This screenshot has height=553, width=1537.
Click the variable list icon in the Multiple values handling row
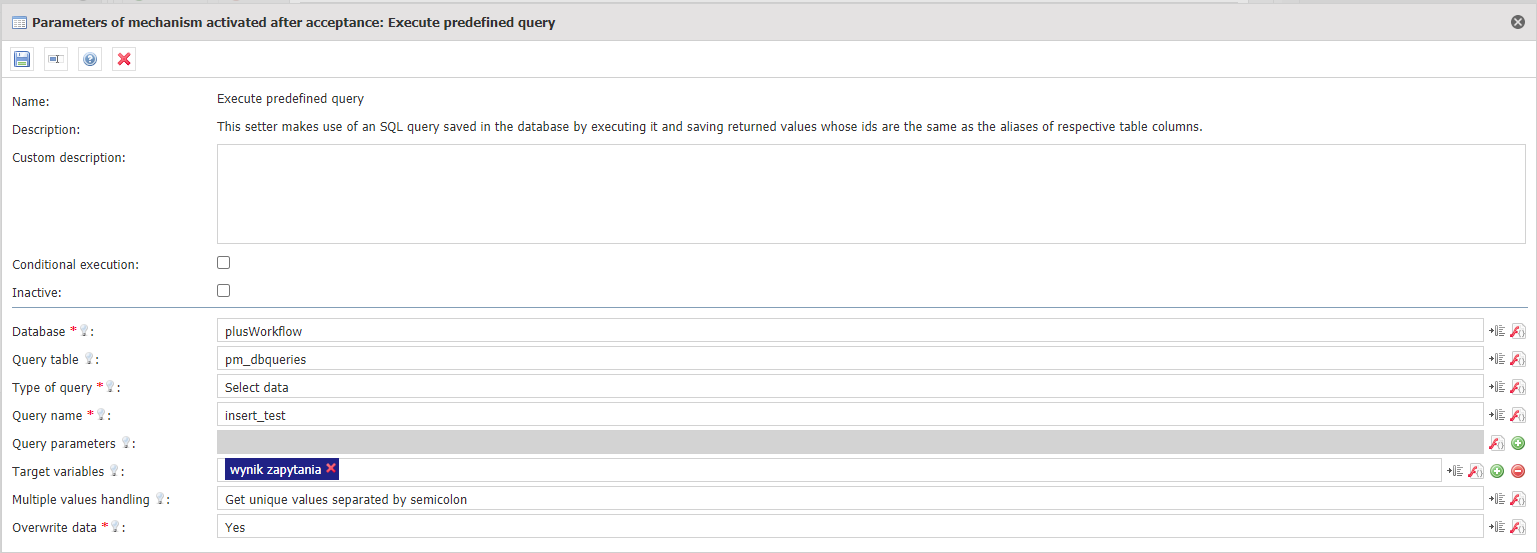tap(1497, 499)
